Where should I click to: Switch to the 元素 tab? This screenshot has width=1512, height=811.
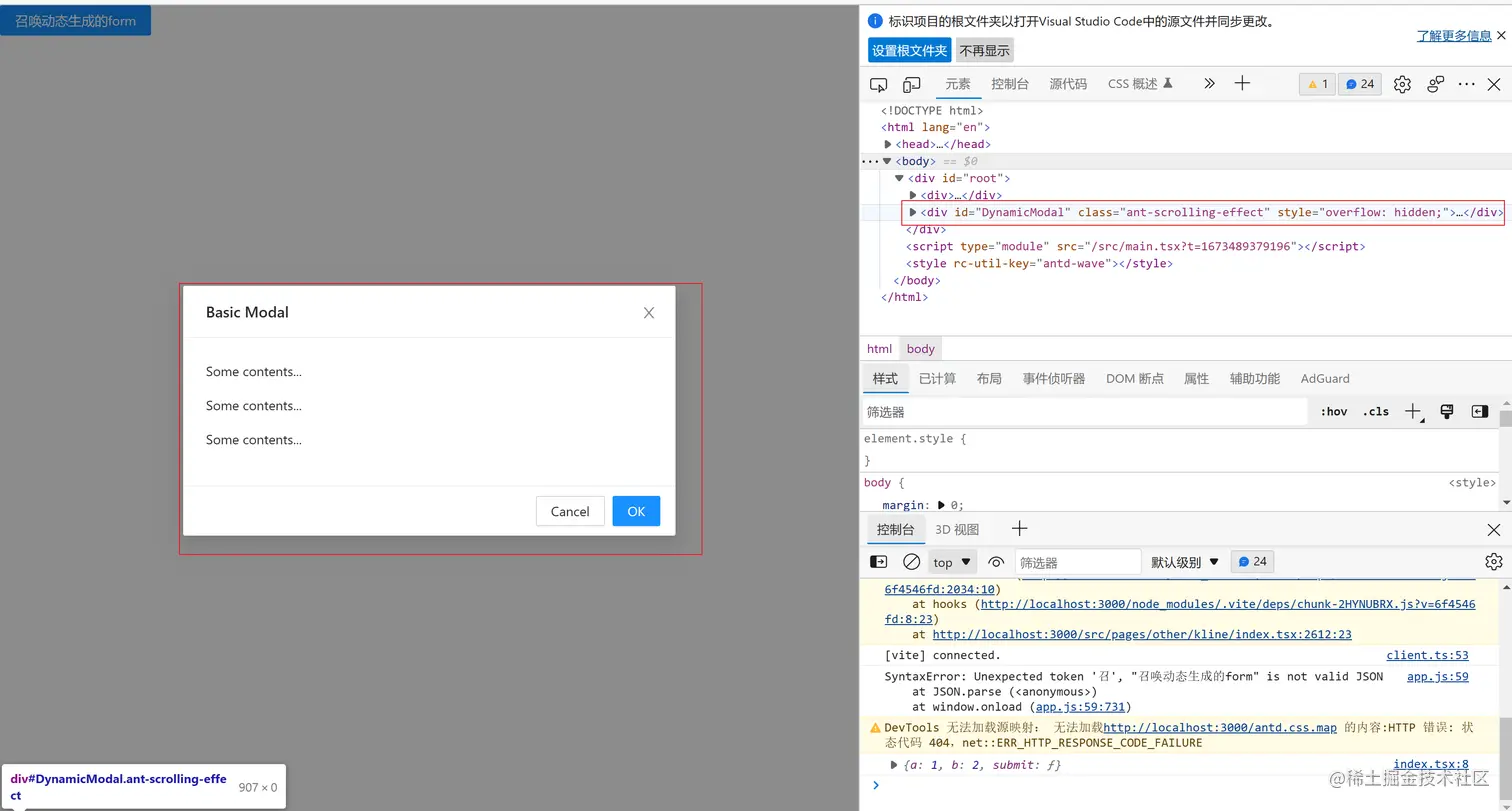tap(958, 84)
